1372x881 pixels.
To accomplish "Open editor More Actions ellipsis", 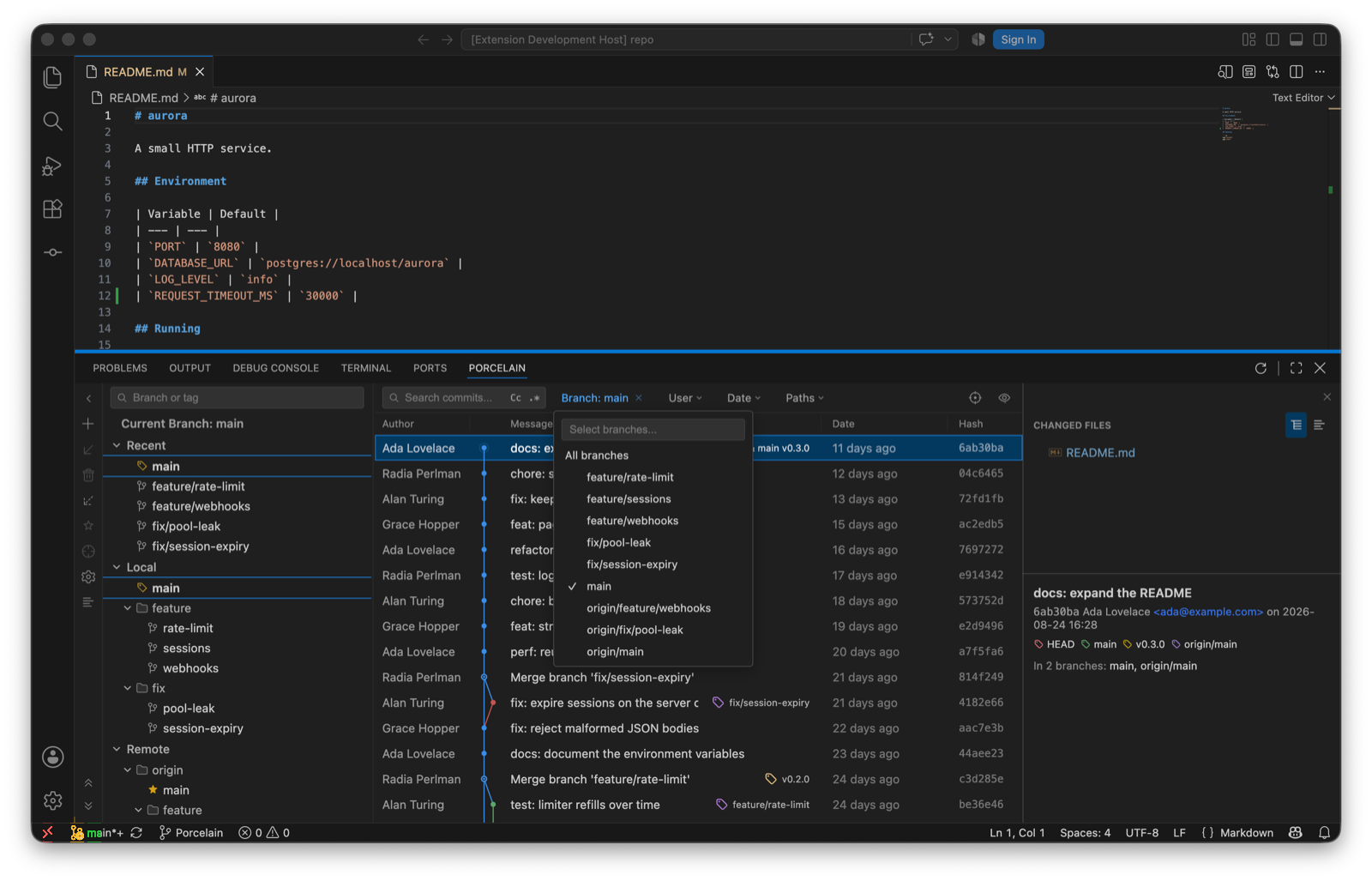I will 1320,72.
